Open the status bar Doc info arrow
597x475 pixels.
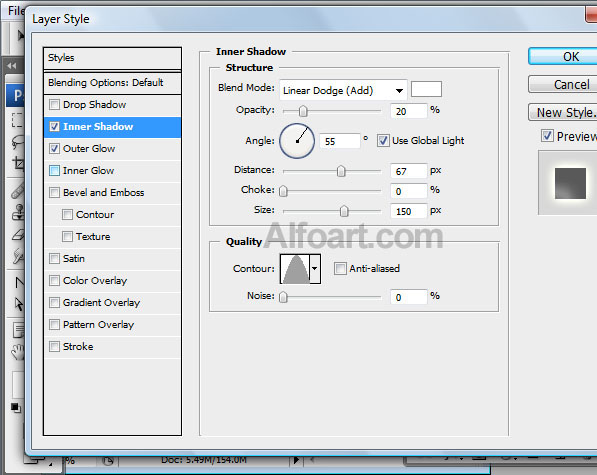point(296,460)
